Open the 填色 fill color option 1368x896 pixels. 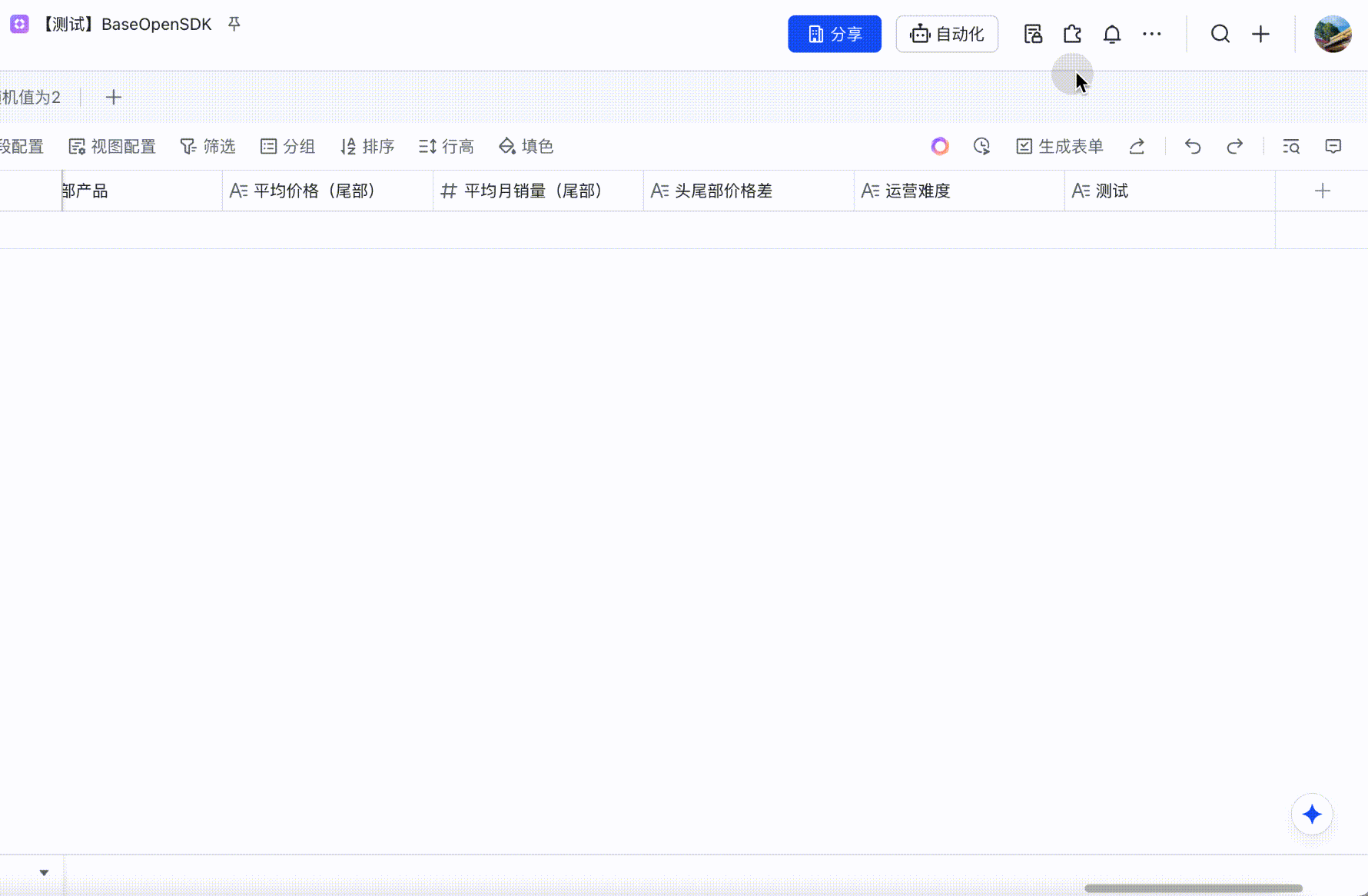526,147
